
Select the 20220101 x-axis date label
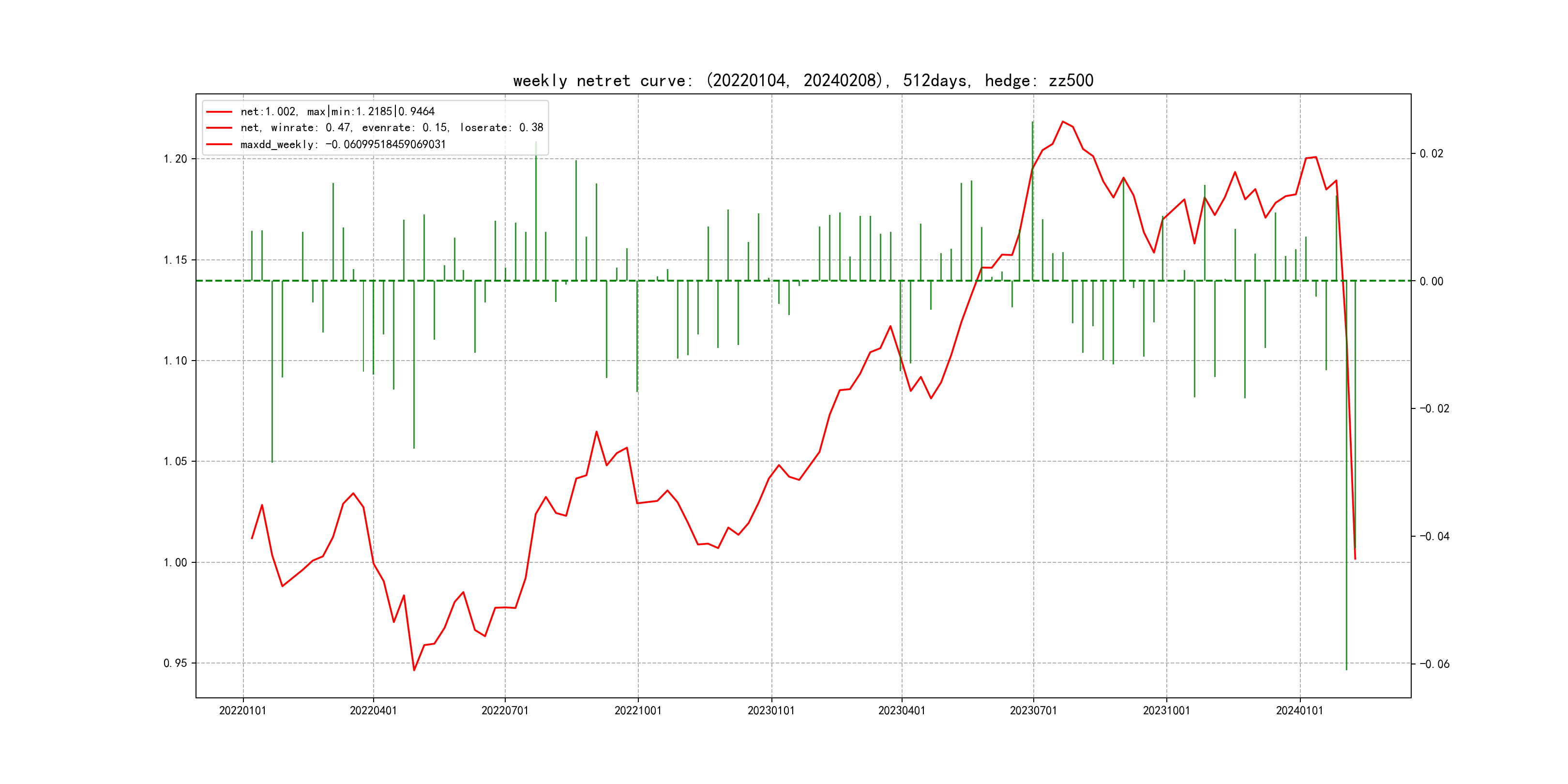(243, 711)
